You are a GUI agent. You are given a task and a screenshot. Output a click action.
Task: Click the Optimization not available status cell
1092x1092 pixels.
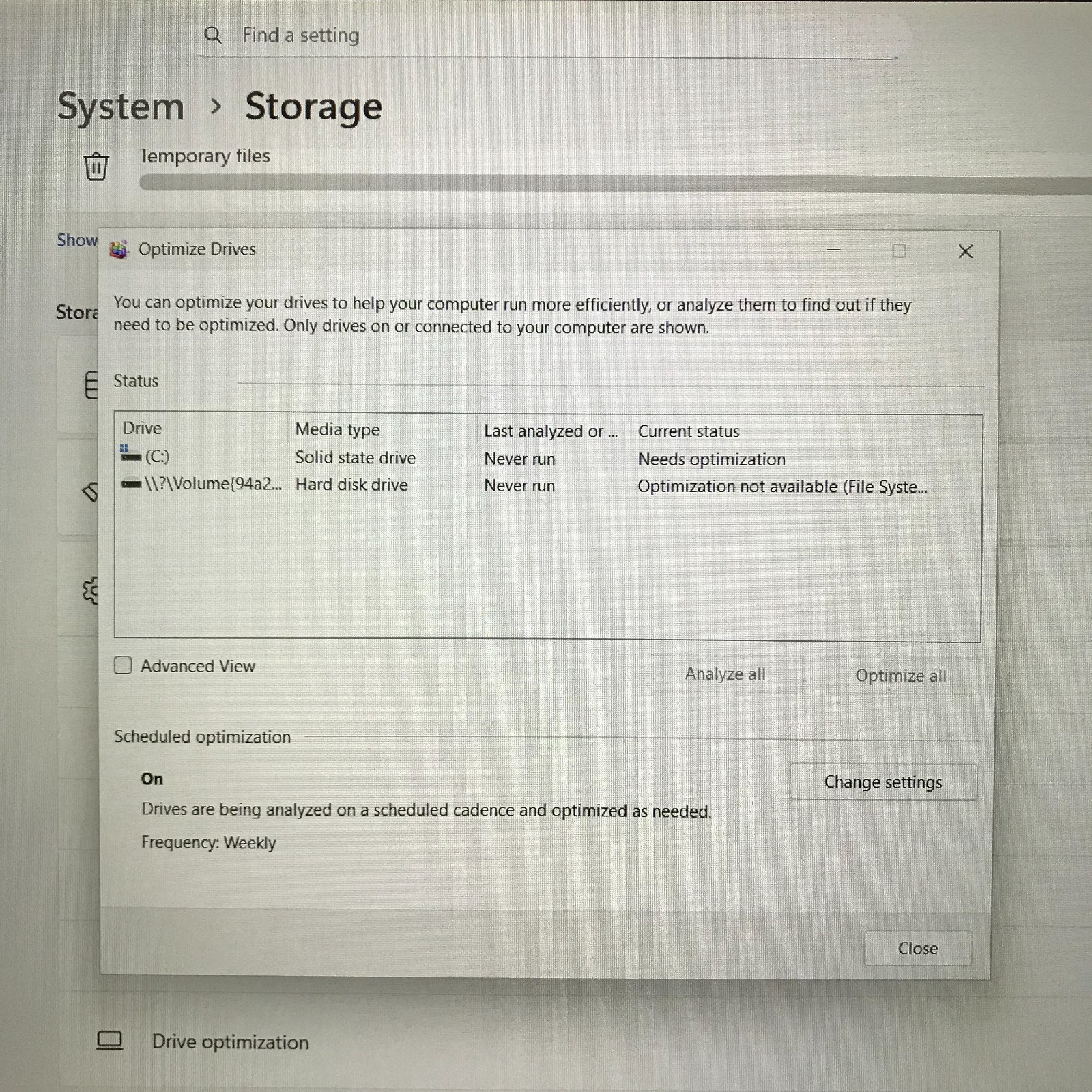click(x=782, y=487)
